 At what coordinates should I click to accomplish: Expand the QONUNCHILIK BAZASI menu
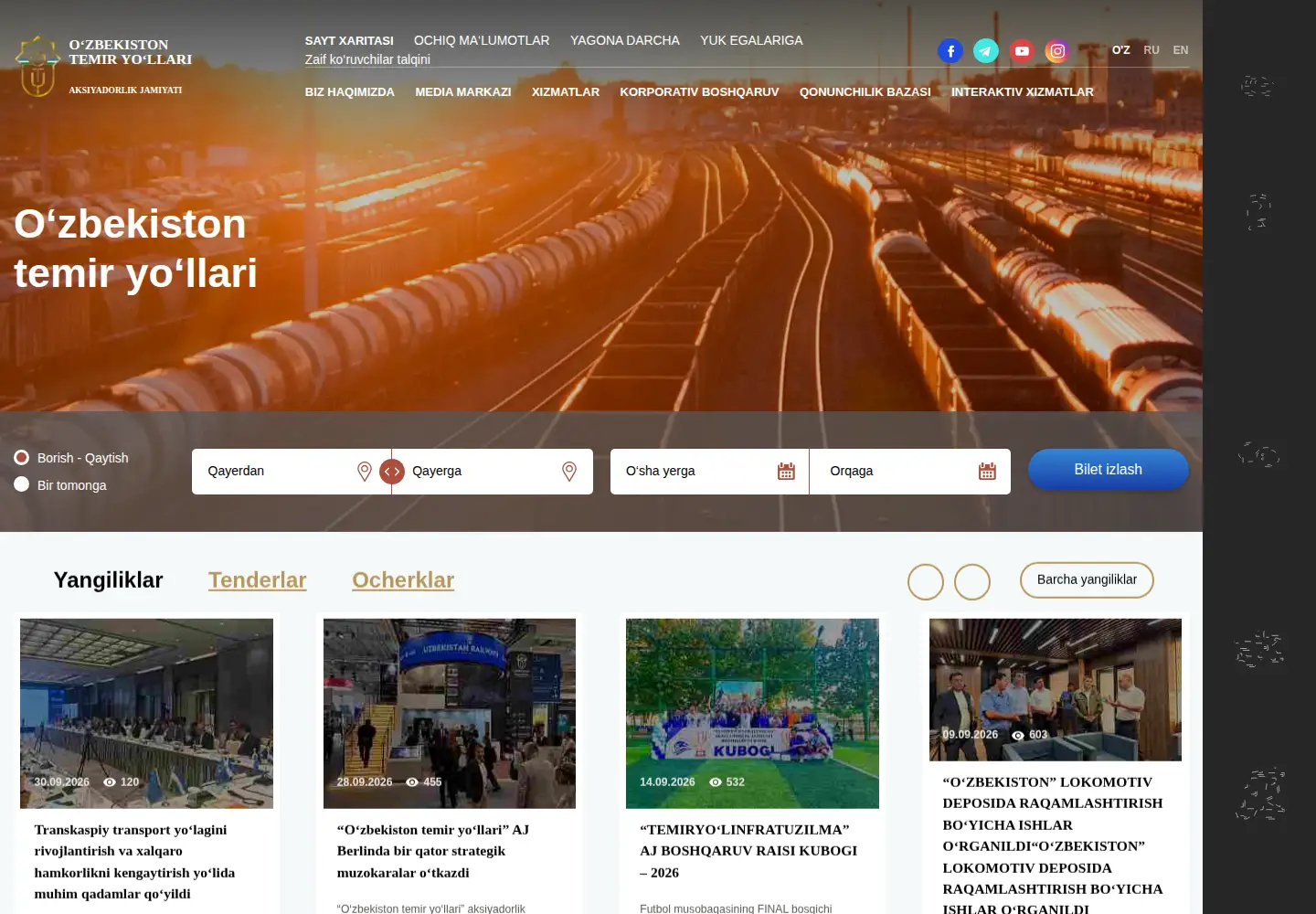[x=865, y=92]
